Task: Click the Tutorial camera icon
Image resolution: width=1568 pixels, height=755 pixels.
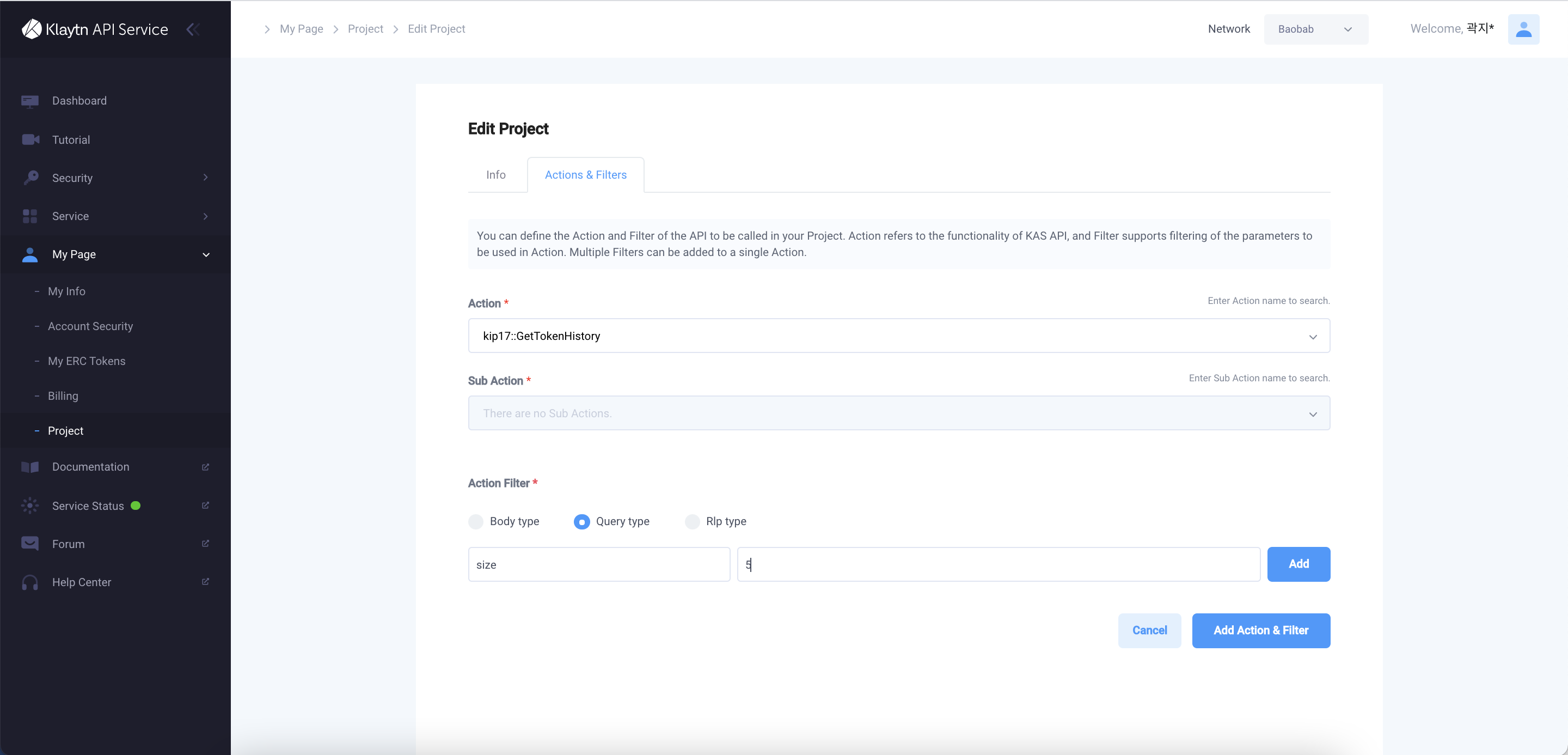Action: tap(30, 139)
